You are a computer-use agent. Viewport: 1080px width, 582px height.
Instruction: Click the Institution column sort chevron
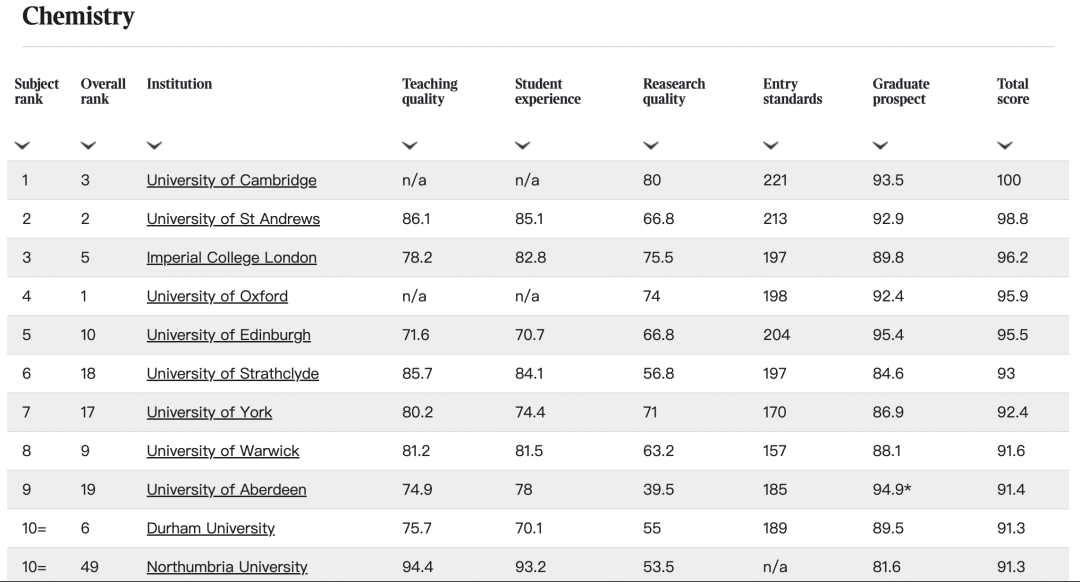(154, 146)
